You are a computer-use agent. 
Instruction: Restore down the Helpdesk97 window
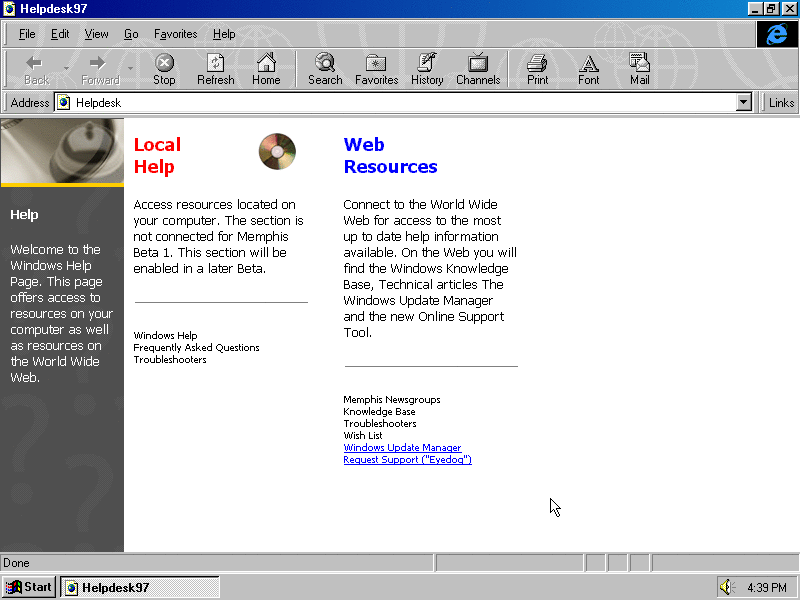(x=771, y=9)
